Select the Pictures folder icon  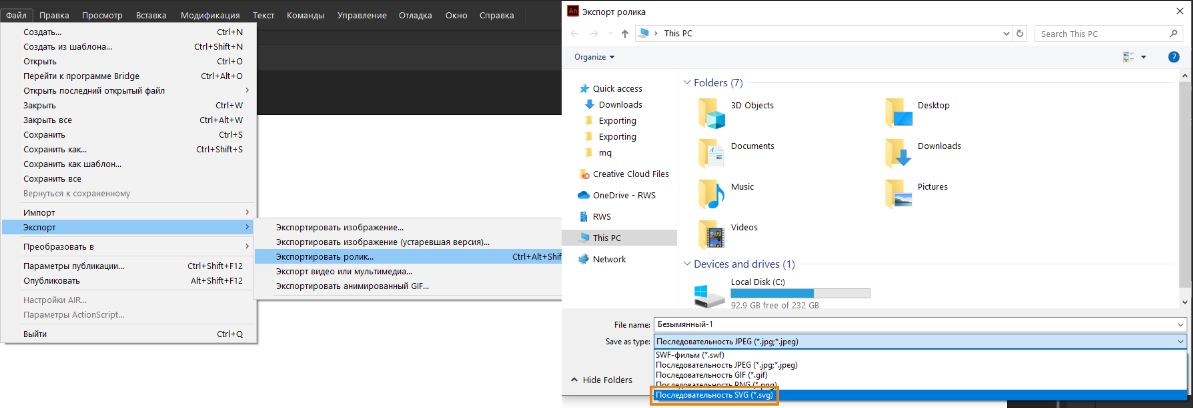tap(899, 193)
